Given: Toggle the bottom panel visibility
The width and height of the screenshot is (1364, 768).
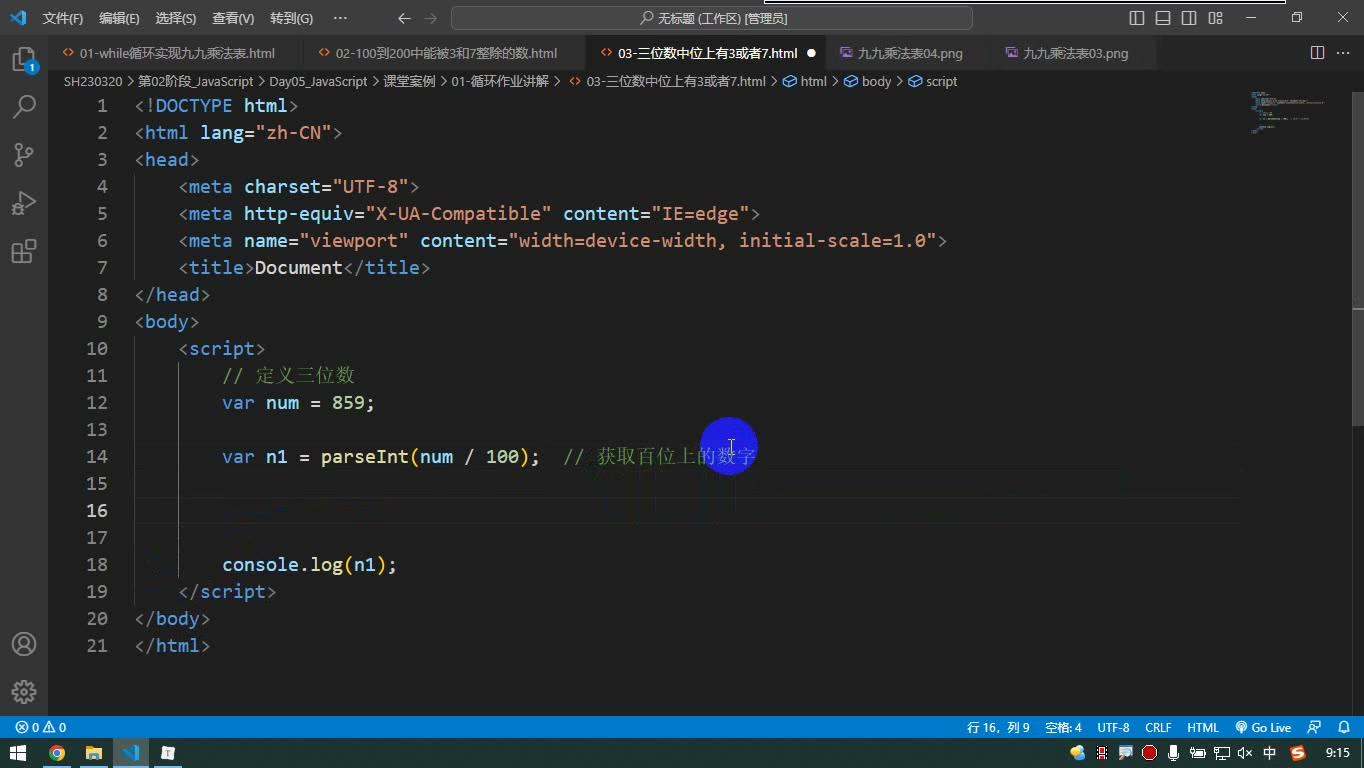Looking at the screenshot, I should [x=1163, y=18].
